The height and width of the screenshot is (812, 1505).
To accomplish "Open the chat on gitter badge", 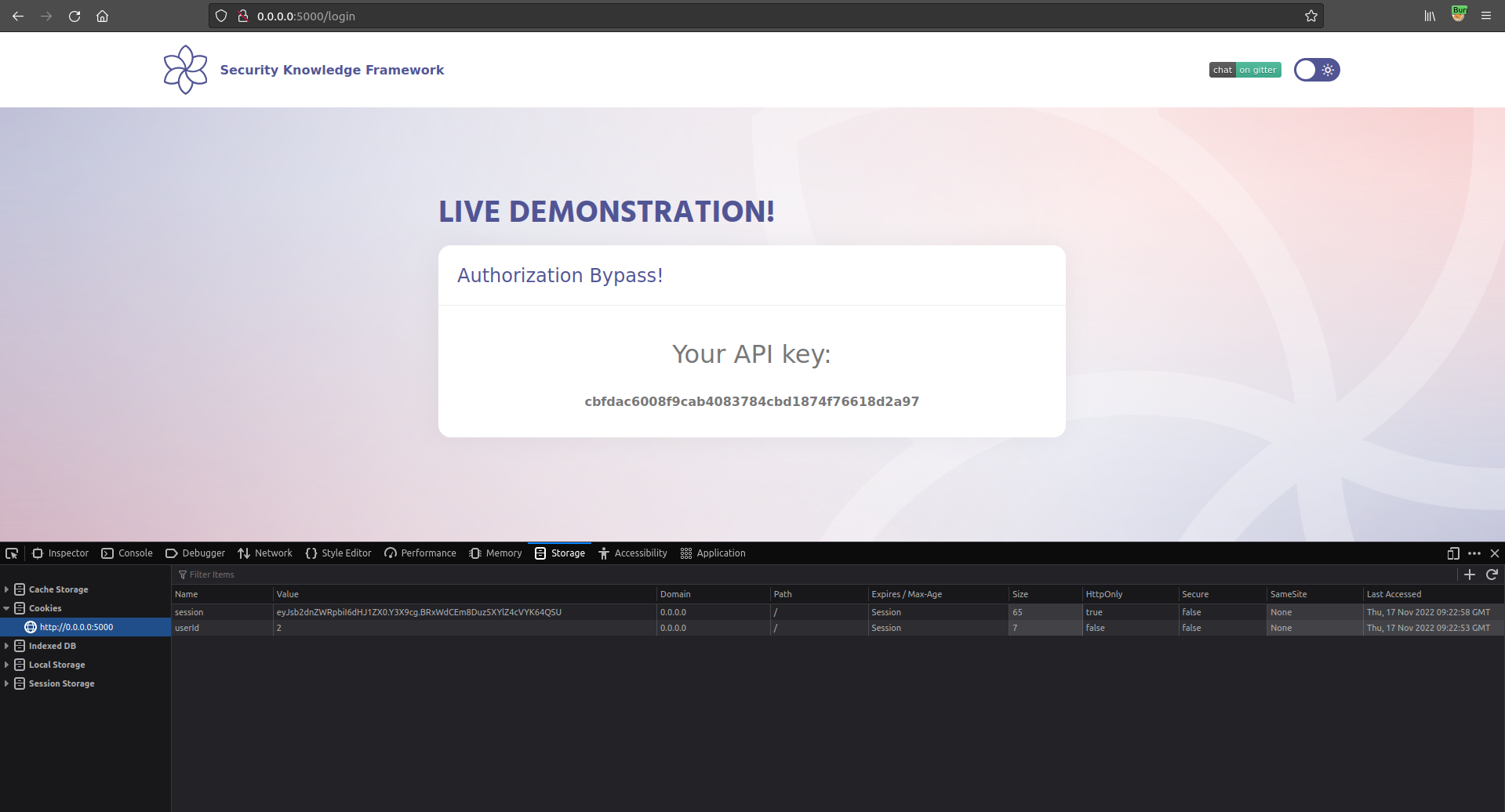I will pos(1245,70).
